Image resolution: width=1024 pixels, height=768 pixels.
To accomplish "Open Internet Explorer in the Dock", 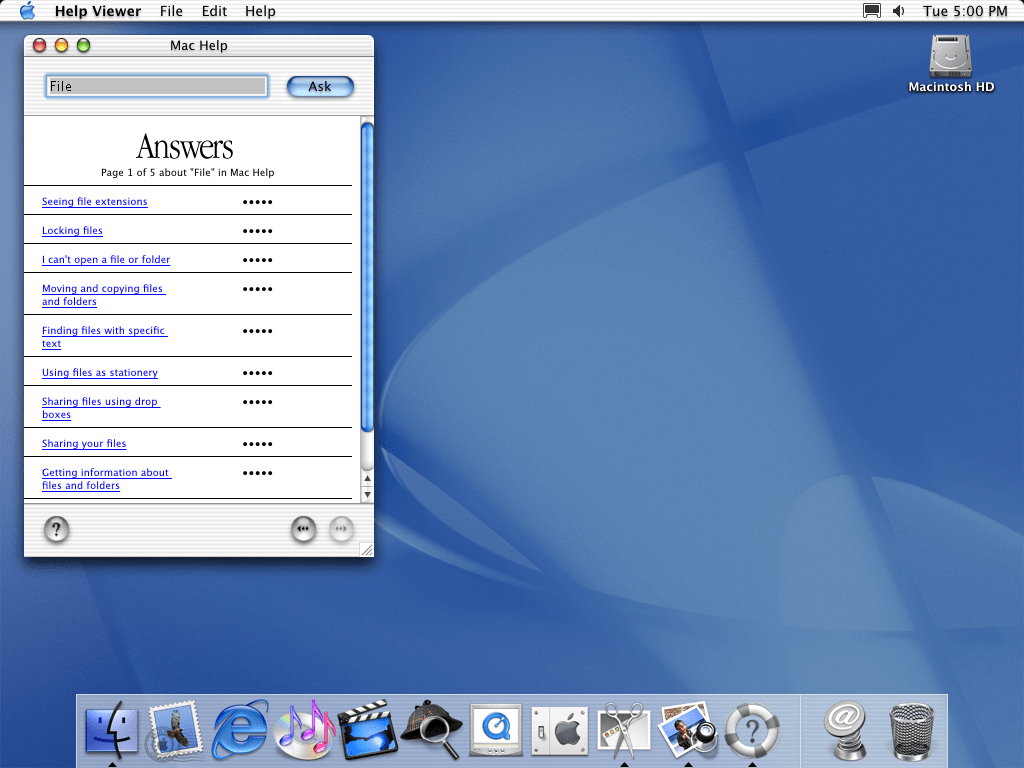I will [x=239, y=730].
